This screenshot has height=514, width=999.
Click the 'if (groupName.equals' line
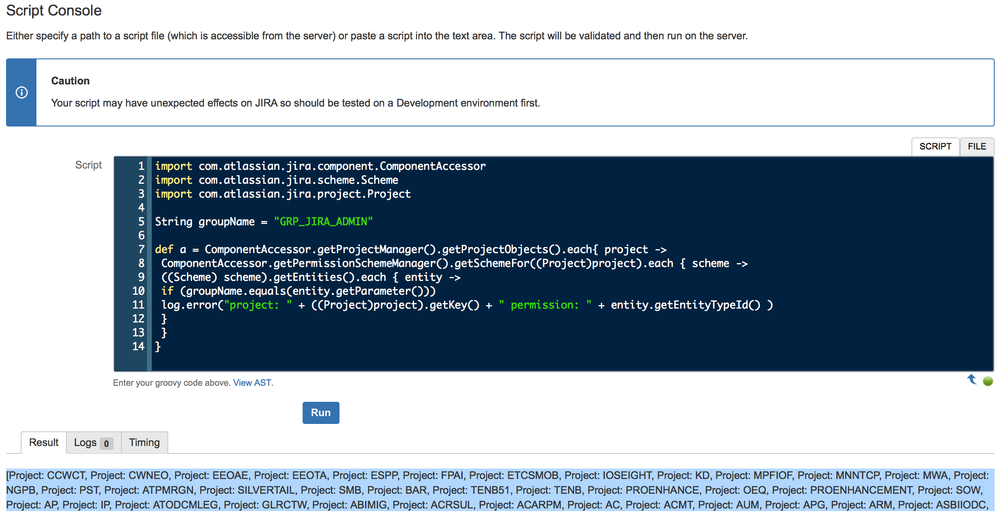click(x=298, y=292)
